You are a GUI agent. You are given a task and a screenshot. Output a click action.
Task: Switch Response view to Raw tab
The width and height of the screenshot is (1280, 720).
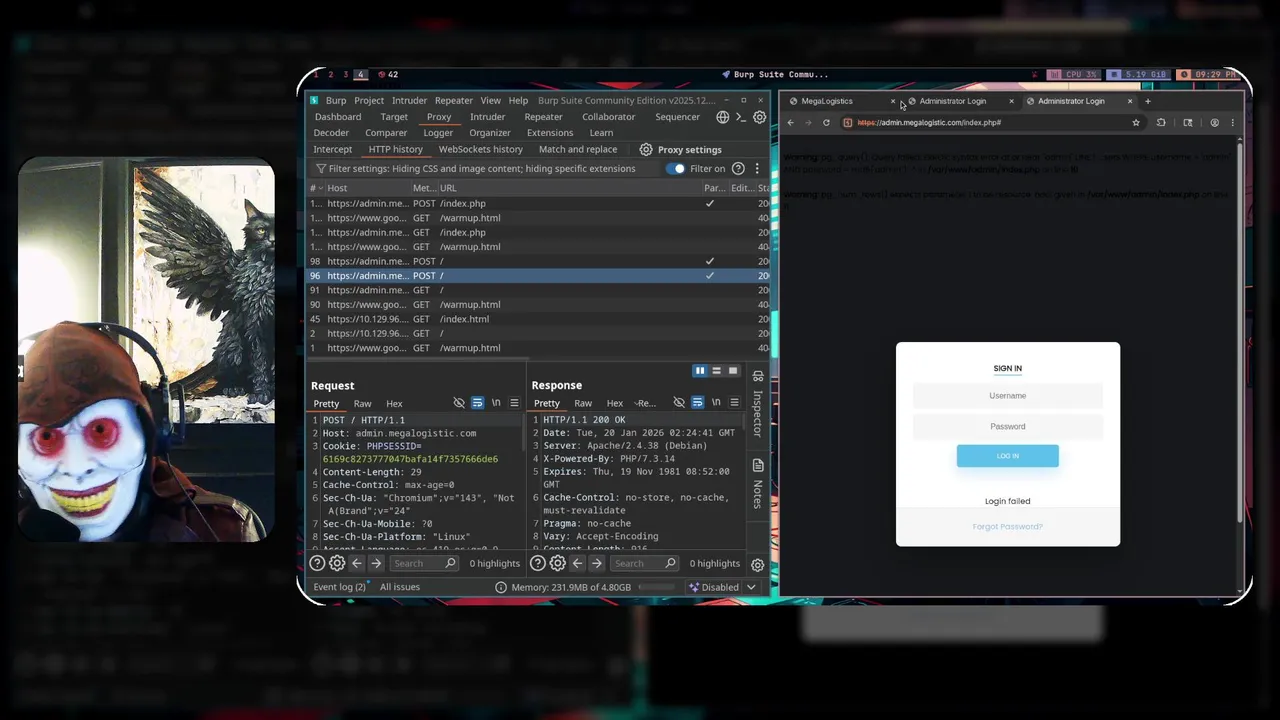pos(583,404)
